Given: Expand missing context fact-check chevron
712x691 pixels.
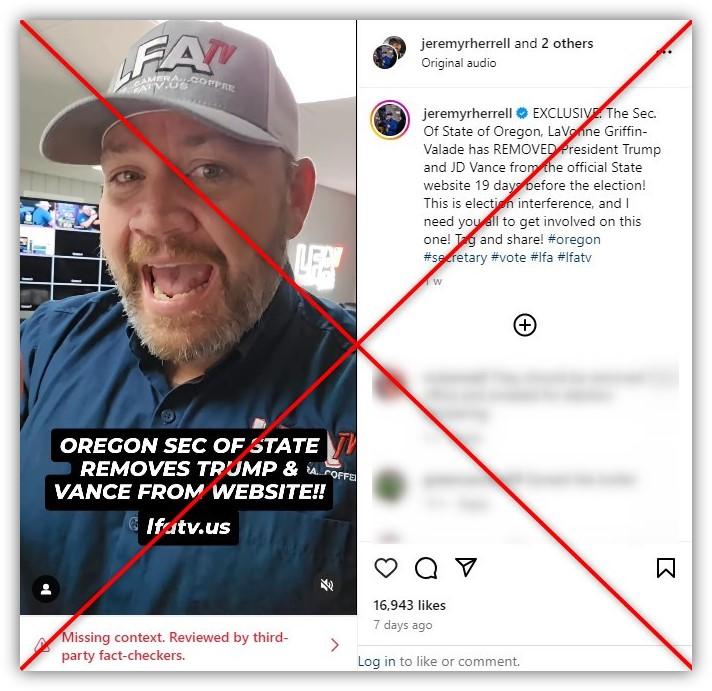Looking at the screenshot, I should (335, 645).
